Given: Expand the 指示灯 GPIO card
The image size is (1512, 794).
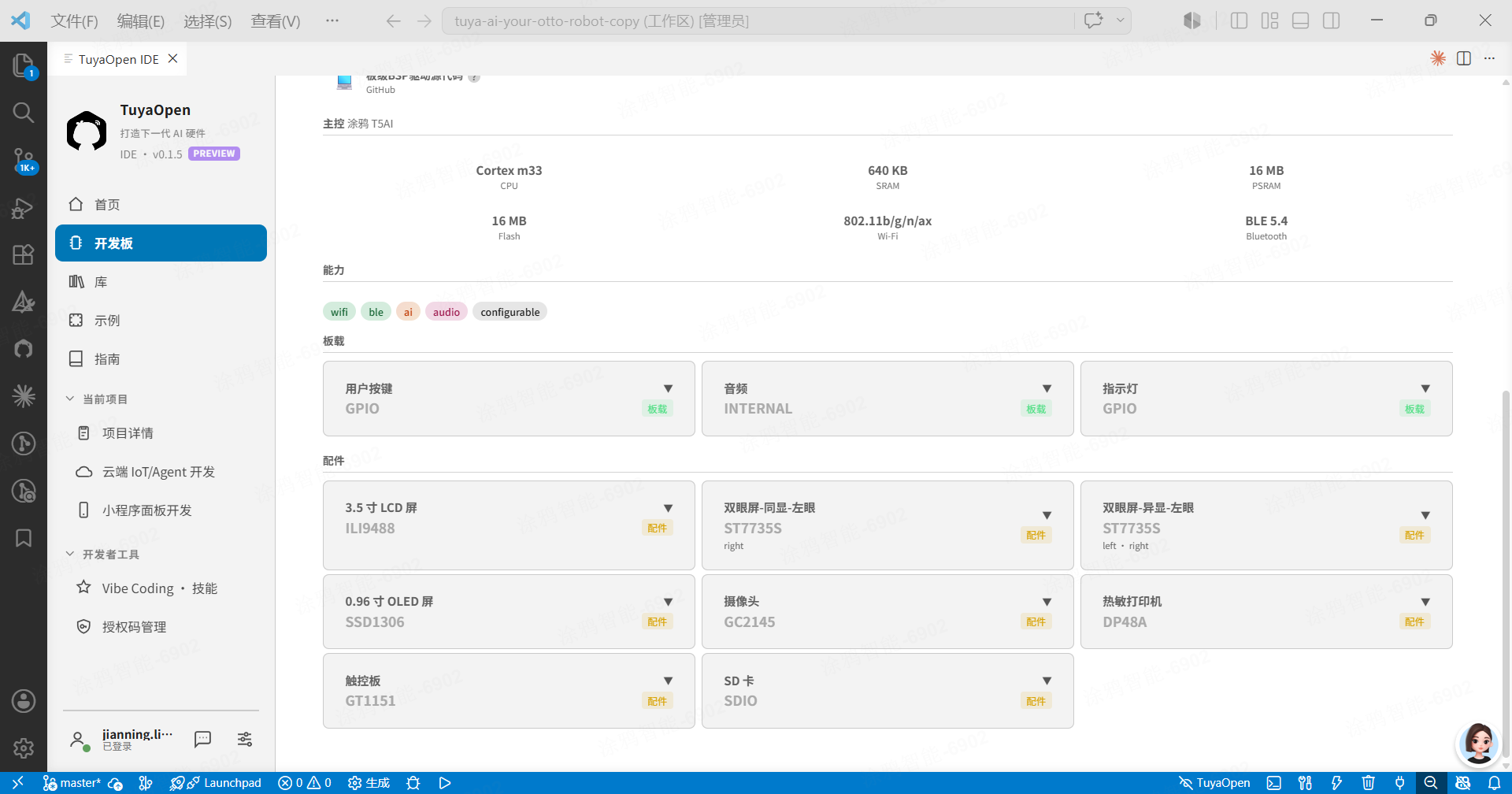Looking at the screenshot, I should 1425,388.
